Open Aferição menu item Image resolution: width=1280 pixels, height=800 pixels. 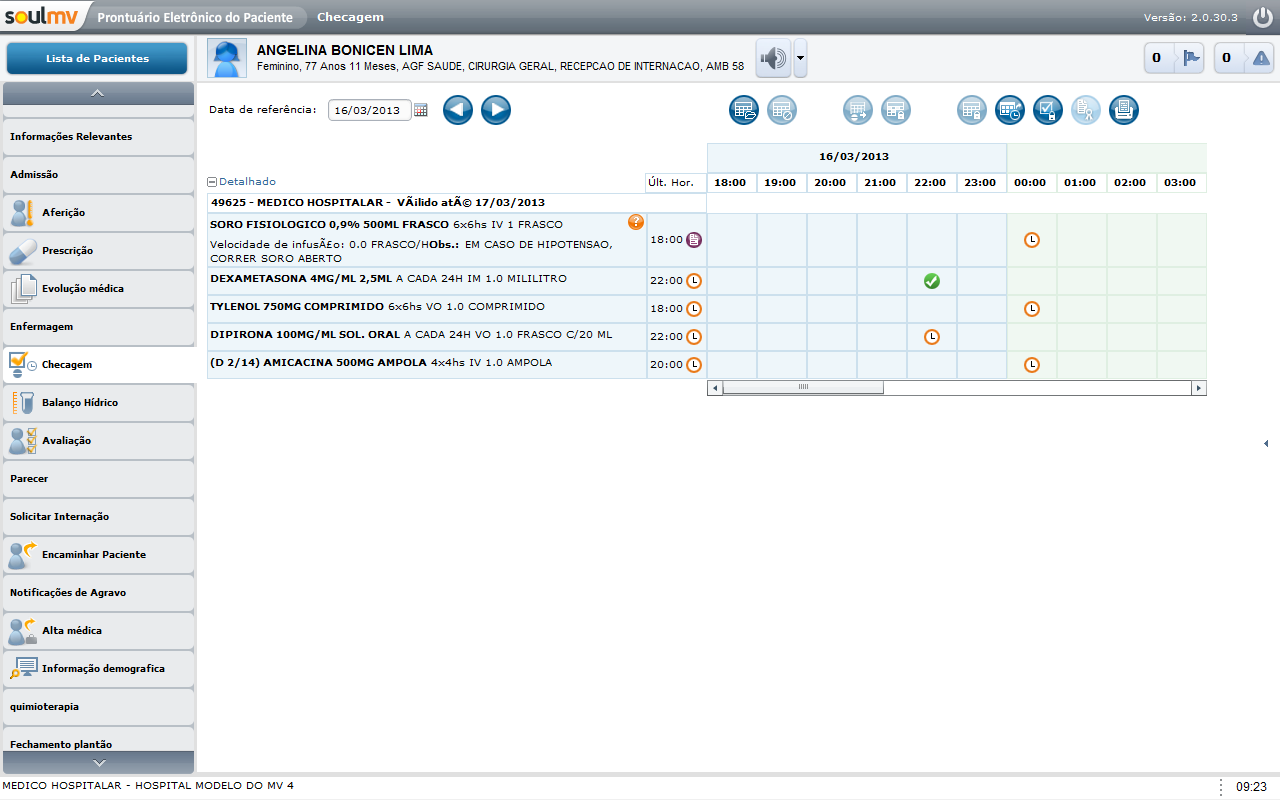[x=98, y=213]
